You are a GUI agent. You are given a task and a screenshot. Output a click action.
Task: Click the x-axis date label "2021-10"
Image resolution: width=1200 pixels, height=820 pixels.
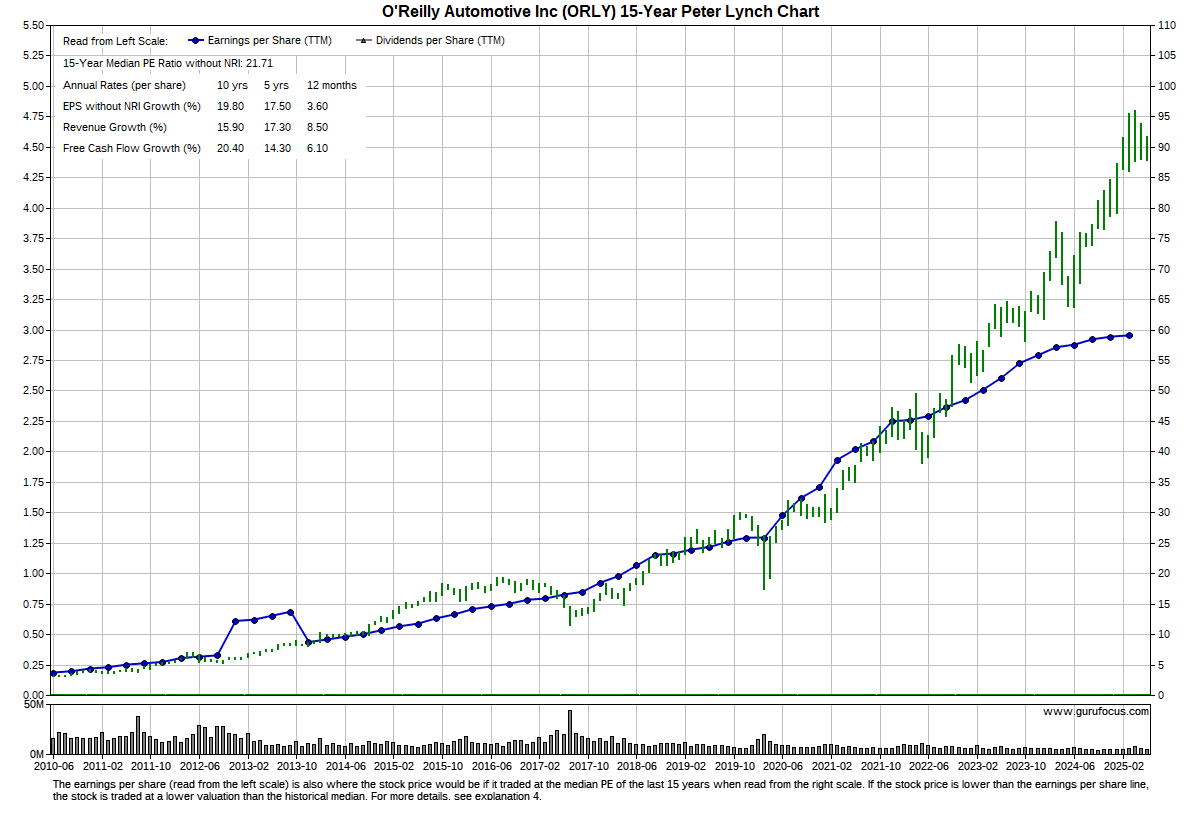coord(879,767)
